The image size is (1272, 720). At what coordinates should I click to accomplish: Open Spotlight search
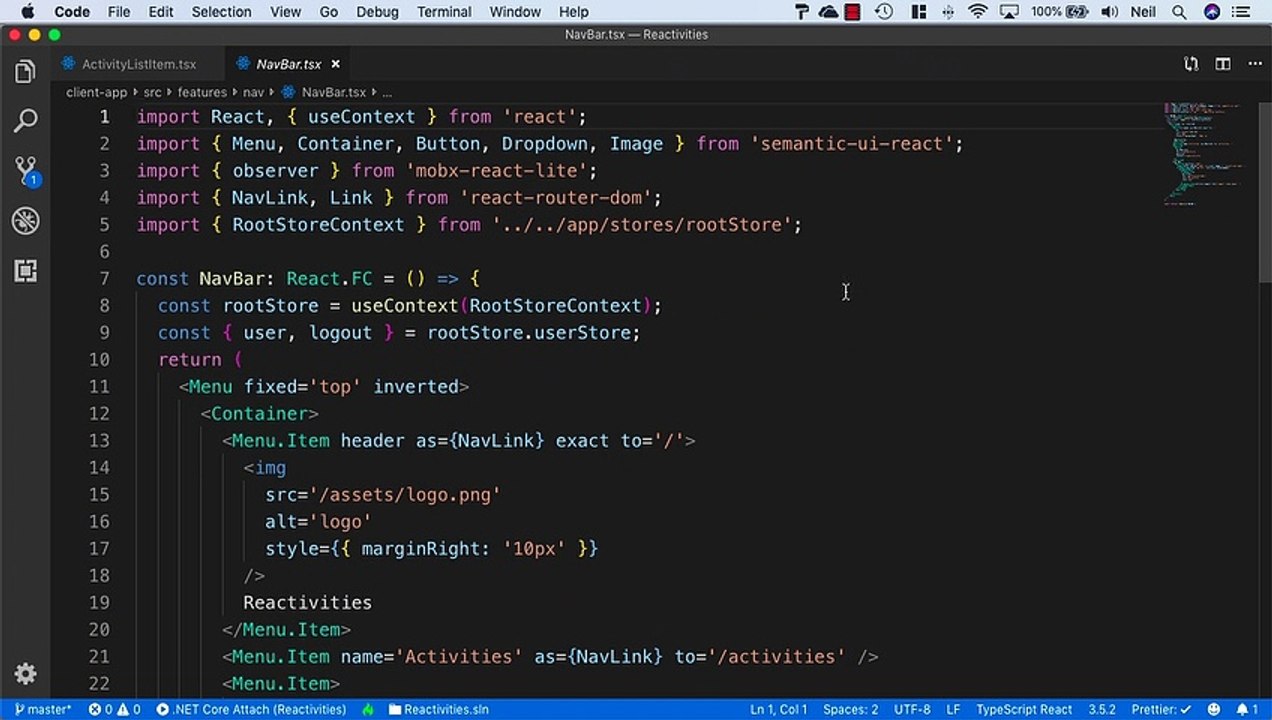tap(1180, 12)
